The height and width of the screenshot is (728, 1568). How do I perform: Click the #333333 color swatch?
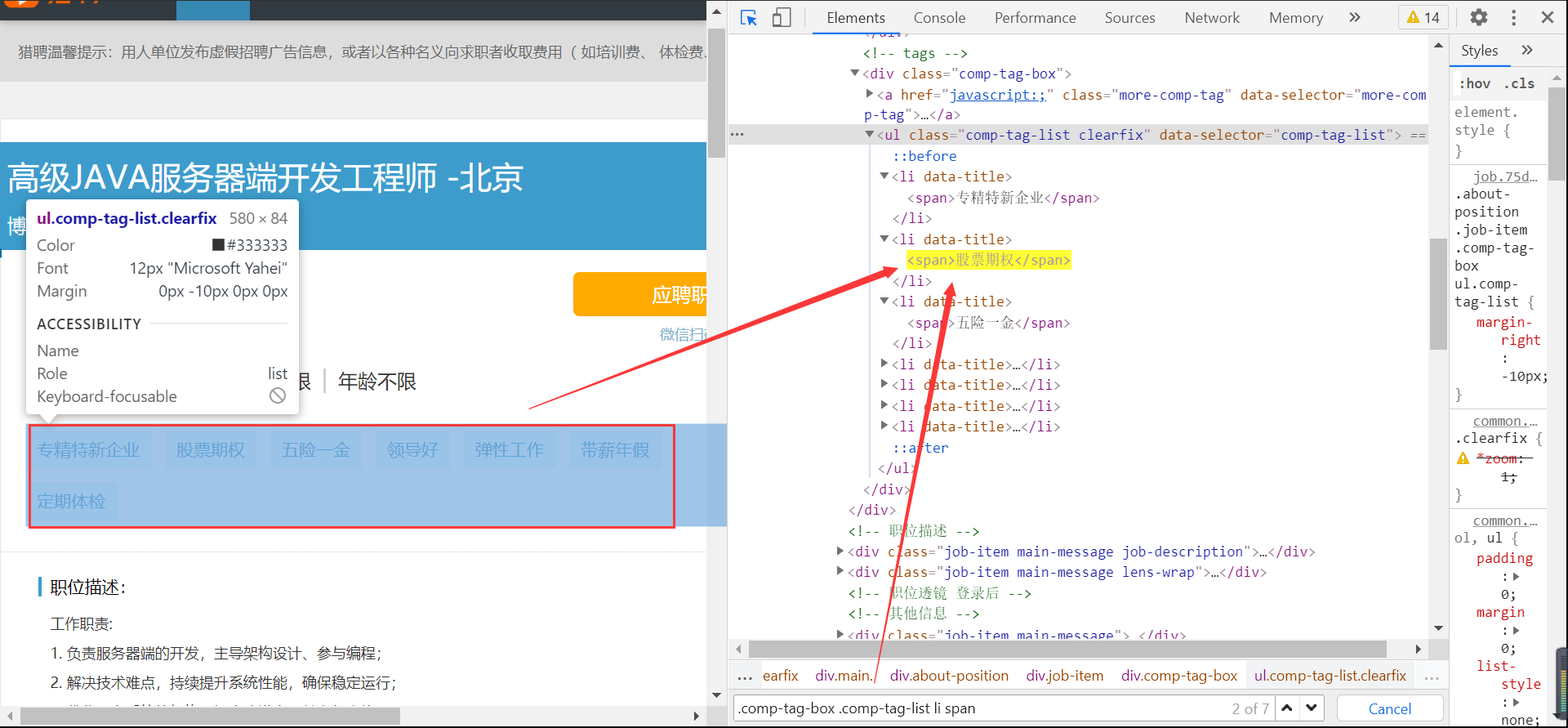click(x=218, y=244)
